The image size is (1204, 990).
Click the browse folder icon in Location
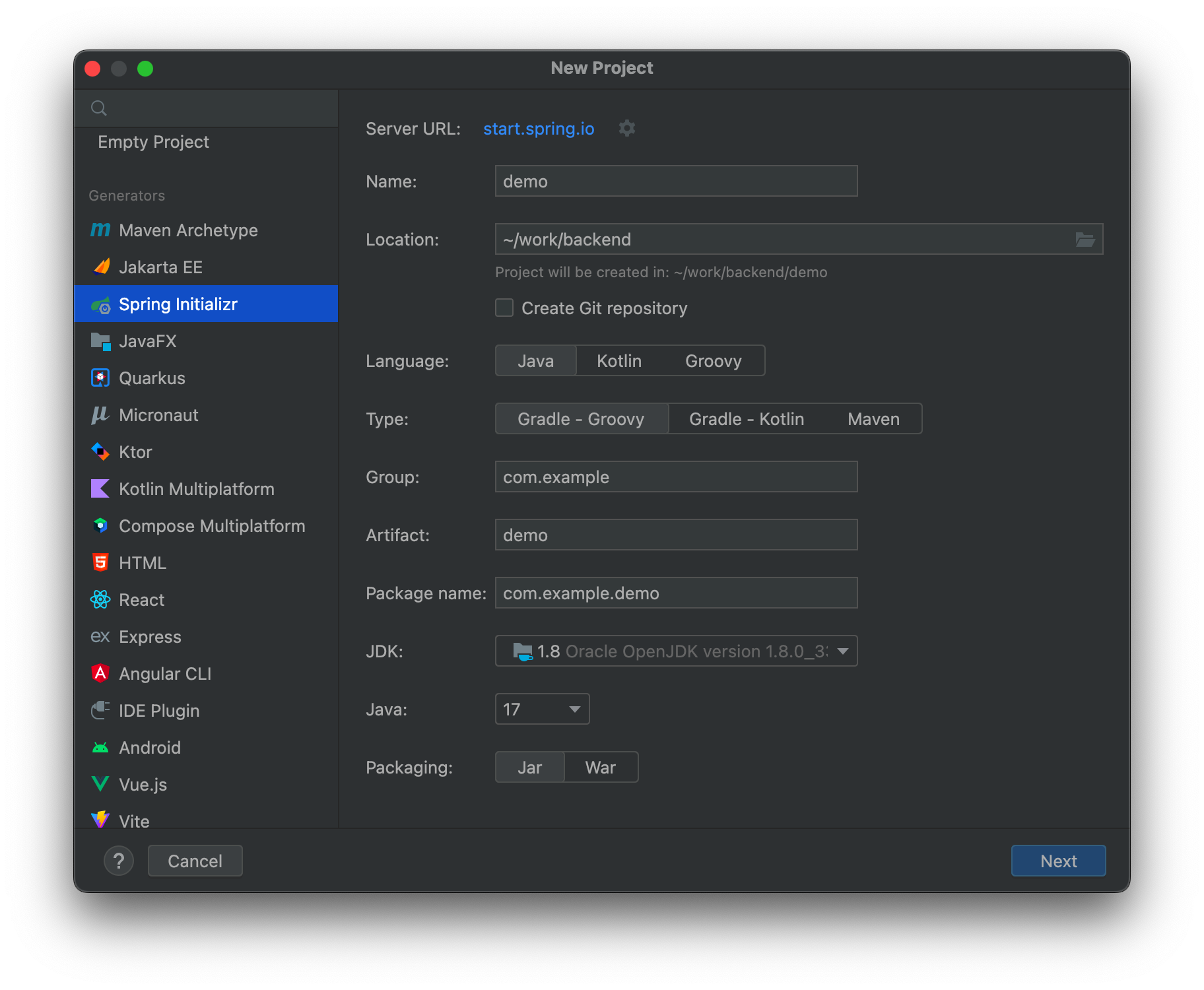pyautogui.click(x=1085, y=240)
